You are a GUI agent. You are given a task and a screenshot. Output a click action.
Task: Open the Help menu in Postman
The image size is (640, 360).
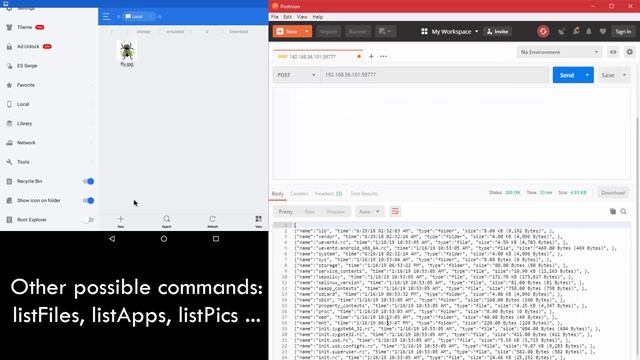[x=318, y=17]
